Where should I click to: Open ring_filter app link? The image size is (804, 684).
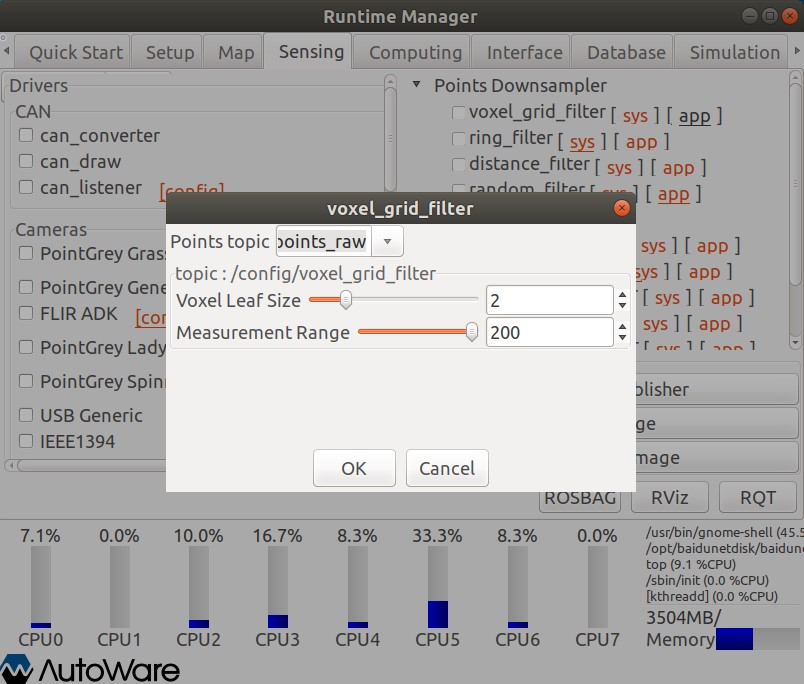641,142
